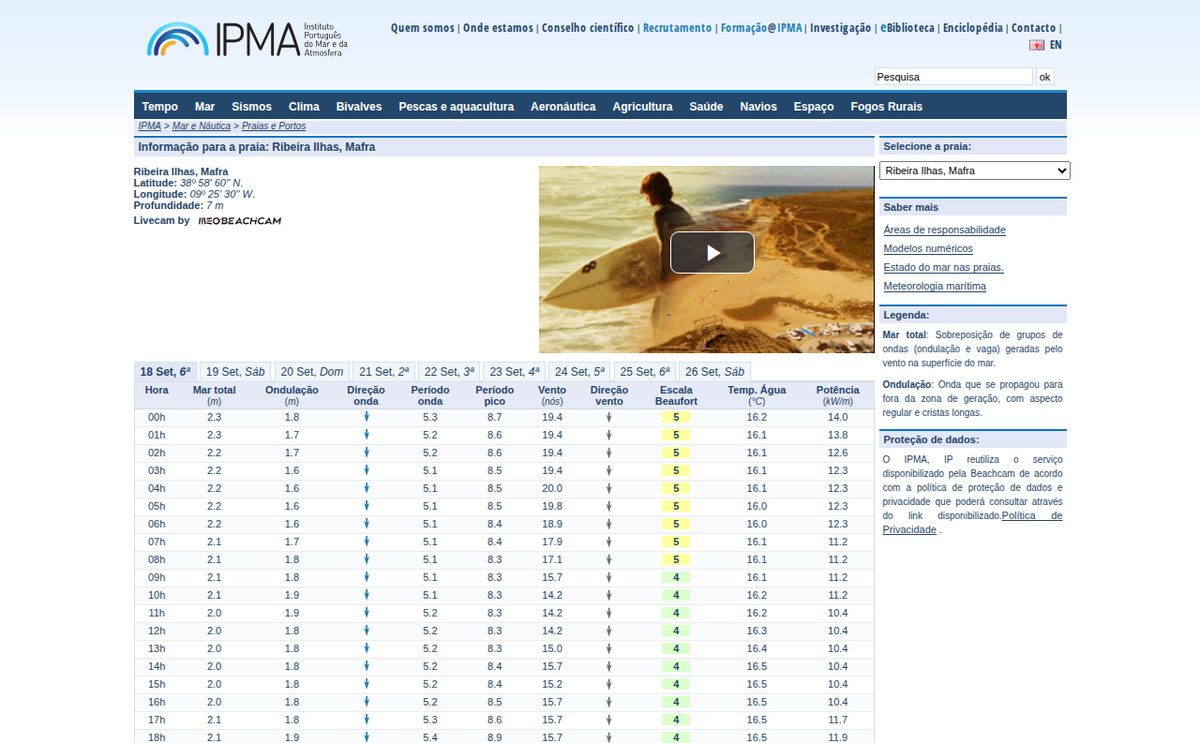Click the Escala Beaufort column header

[x=676, y=395]
